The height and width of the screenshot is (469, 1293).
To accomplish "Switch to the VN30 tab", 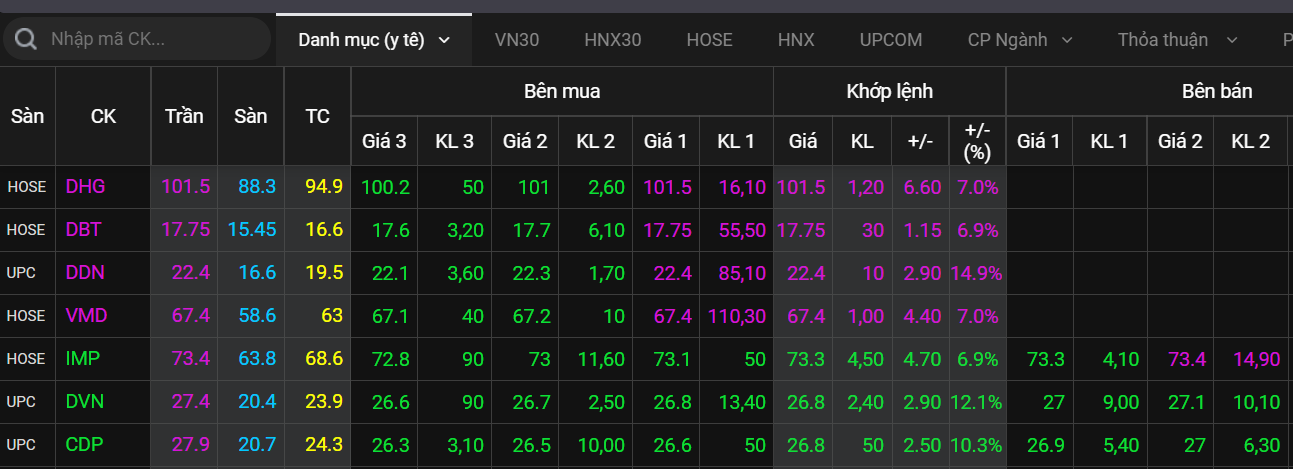I will tap(517, 40).
